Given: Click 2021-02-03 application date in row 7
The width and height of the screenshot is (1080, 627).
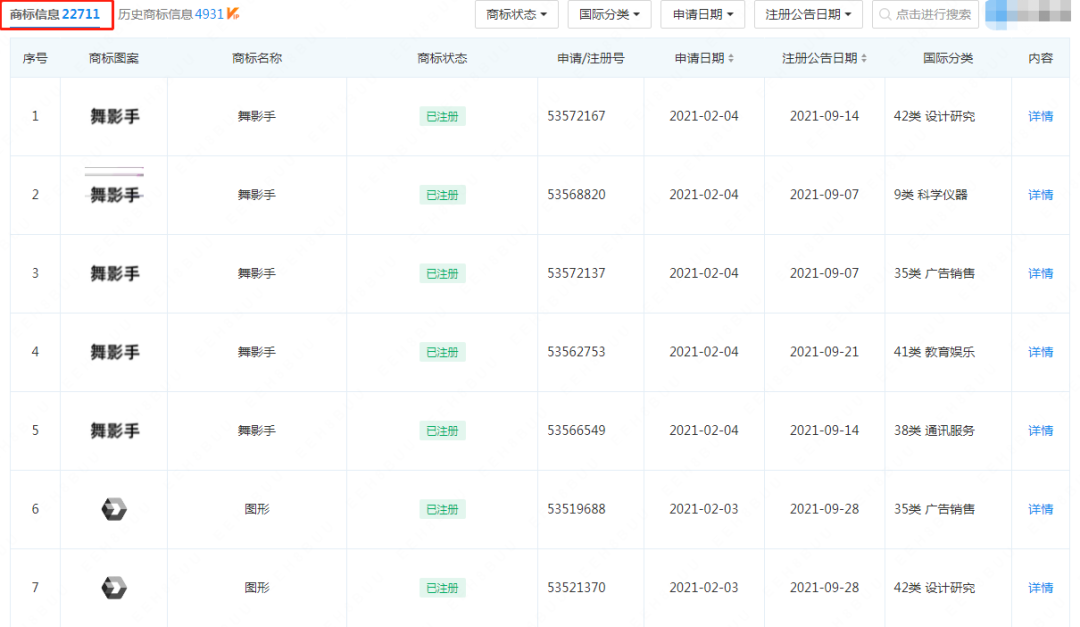Looking at the screenshot, I should coord(704,588).
